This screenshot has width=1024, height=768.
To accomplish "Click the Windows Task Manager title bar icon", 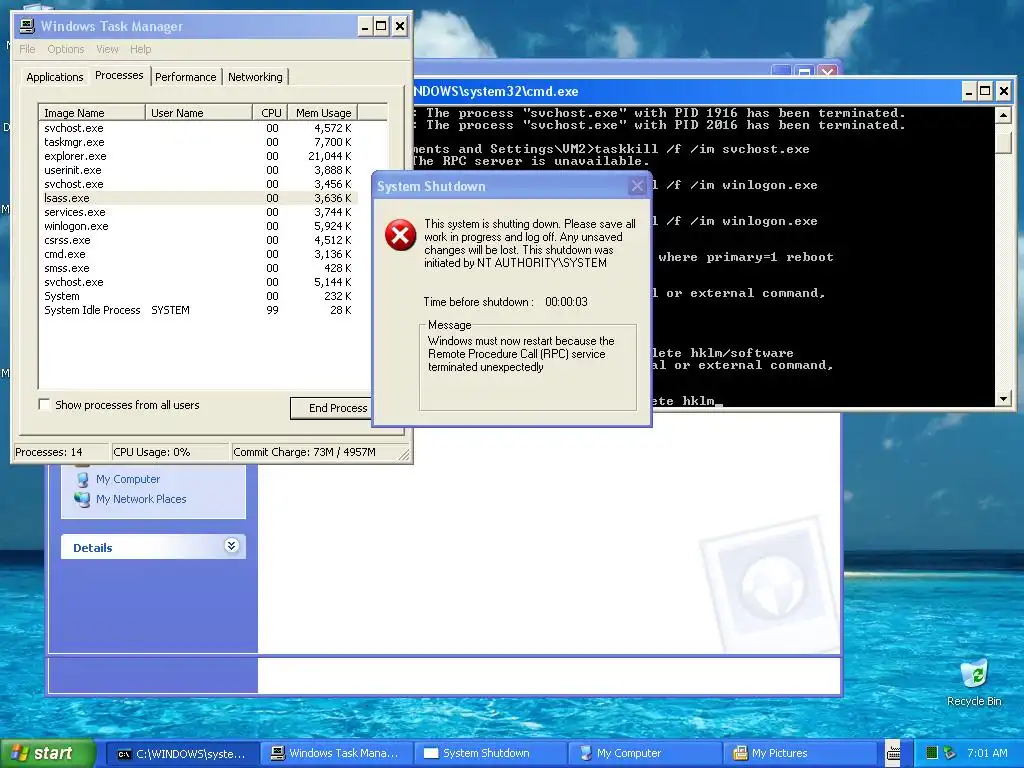I will click(x=27, y=26).
